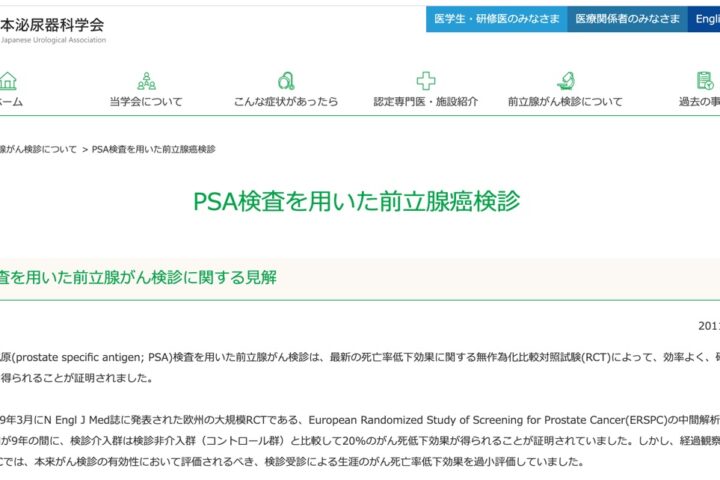Click the 日本泌尿器科学会 site logo

pyautogui.click(x=52, y=25)
